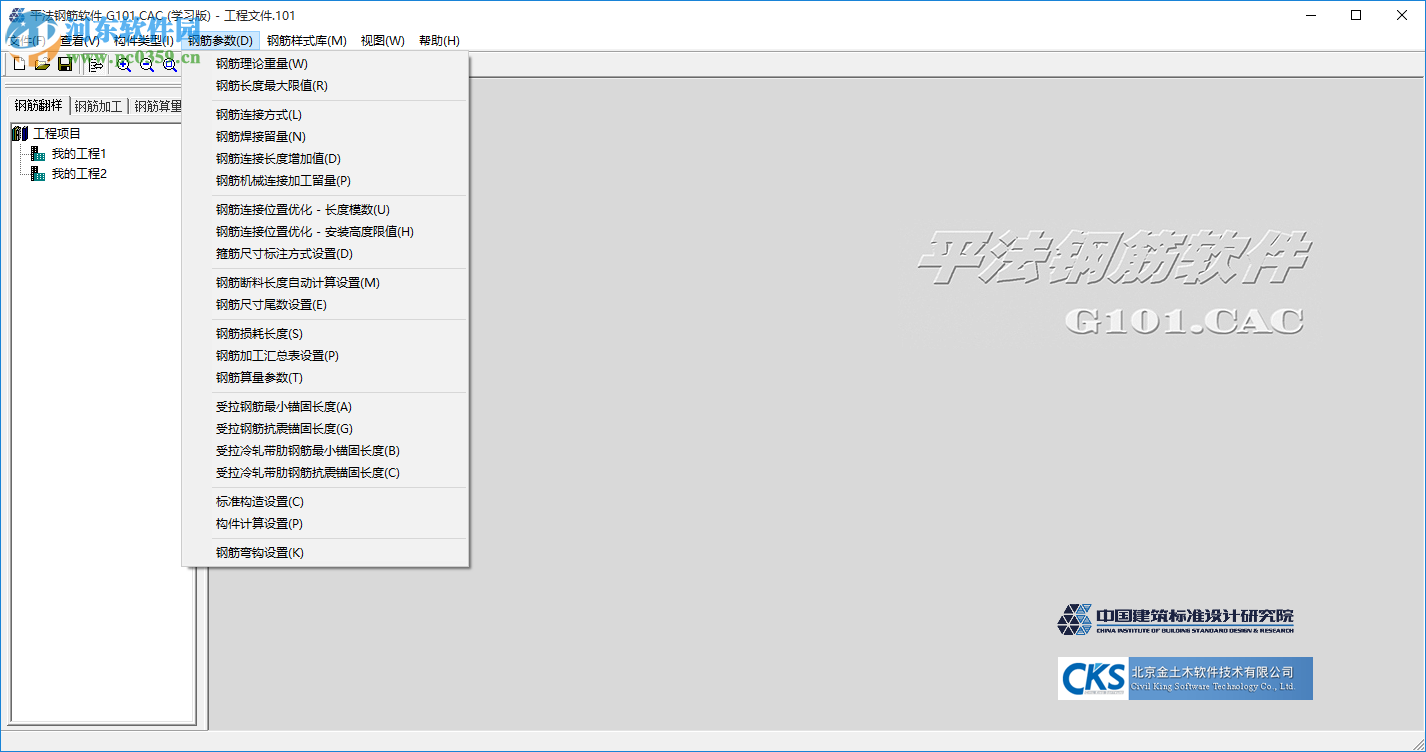Image resolution: width=1426 pixels, height=752 pixels.
Task: Select the 工程项目 root tree node
Action: (x=57, y=133)
